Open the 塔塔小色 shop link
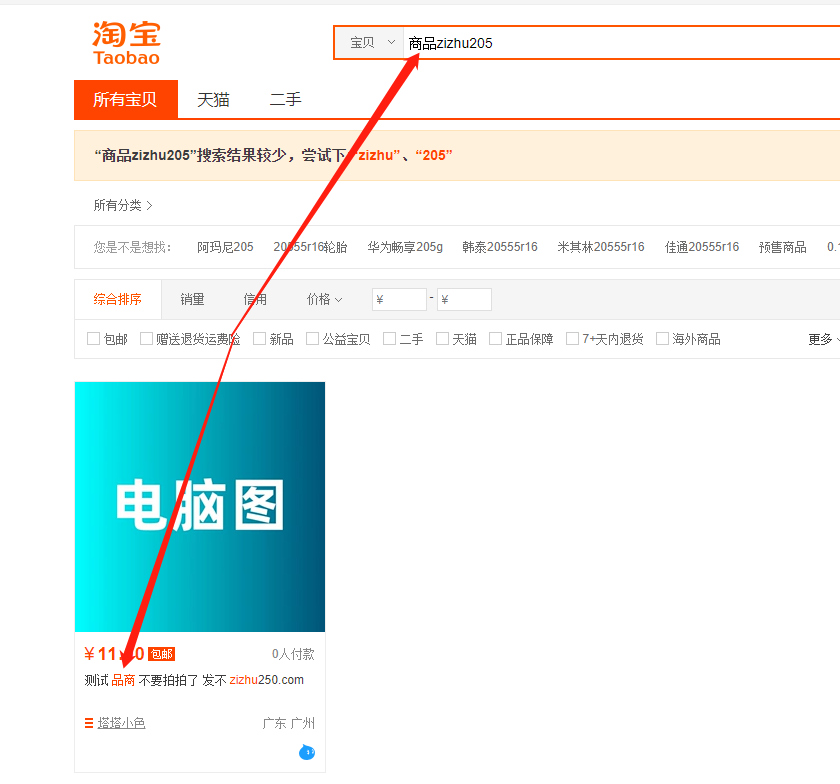 (x=121, y=723)
